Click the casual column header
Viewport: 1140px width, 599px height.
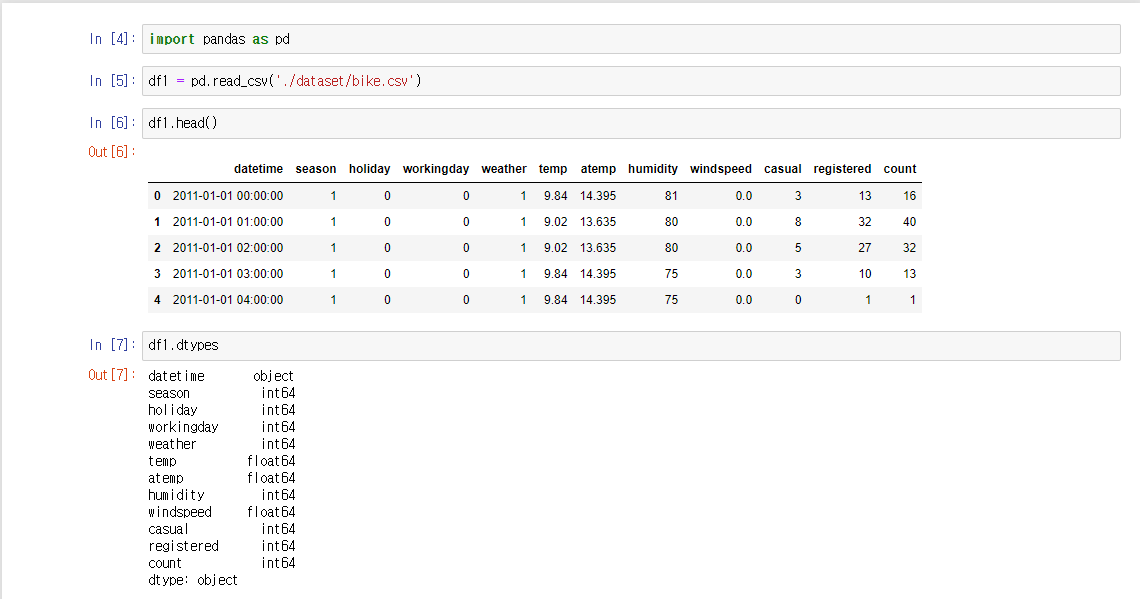[782, 169]
